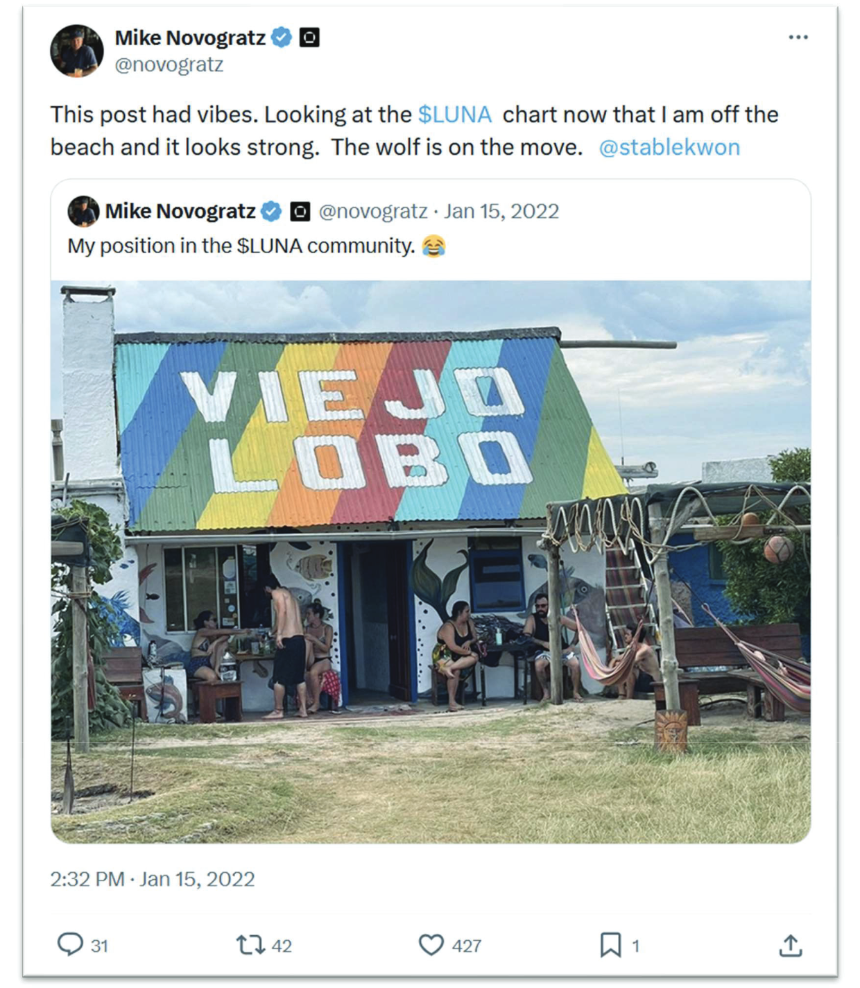Open the 2:32 PM · Jan 15, 2022 timestamp
The image size is (860, 988).
[x=152, y=879]
